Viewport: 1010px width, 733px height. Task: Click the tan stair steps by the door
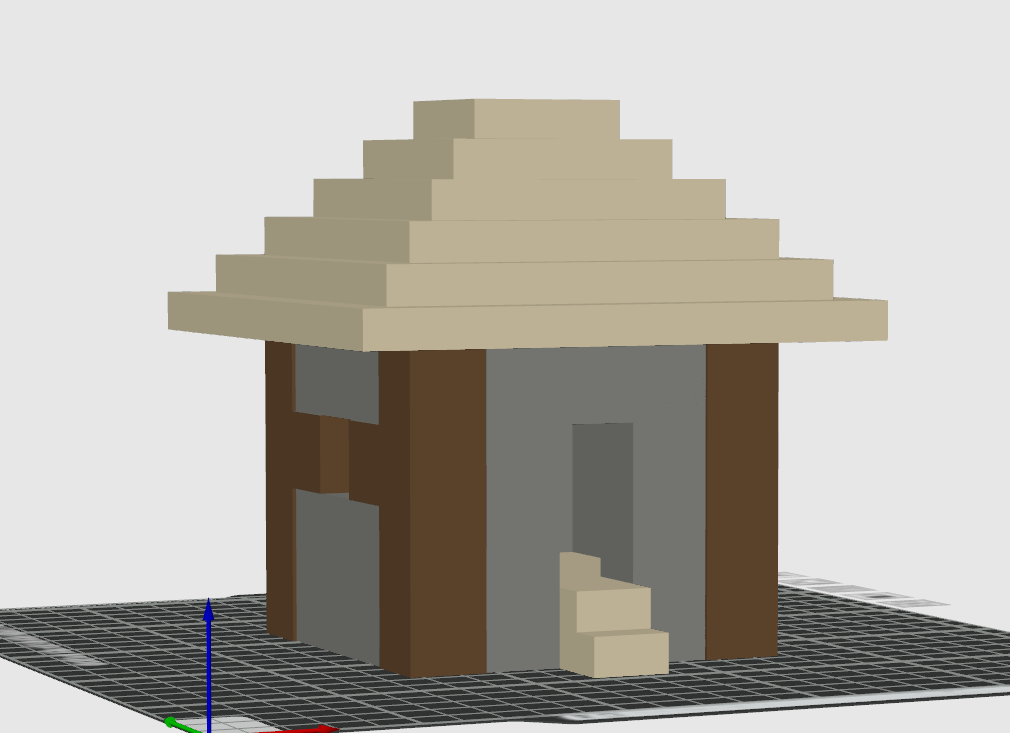[613, 615]
